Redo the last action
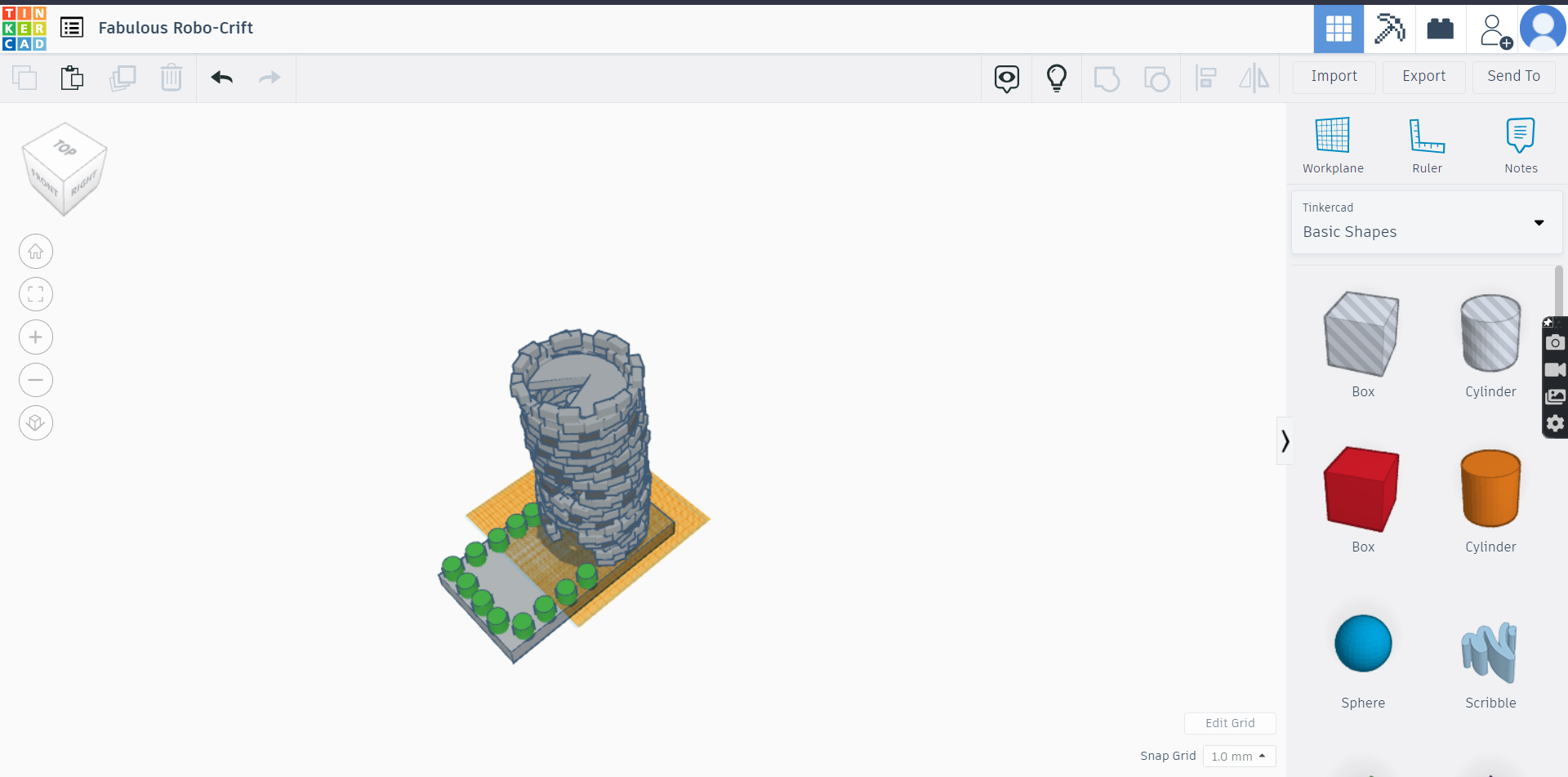 269,78
